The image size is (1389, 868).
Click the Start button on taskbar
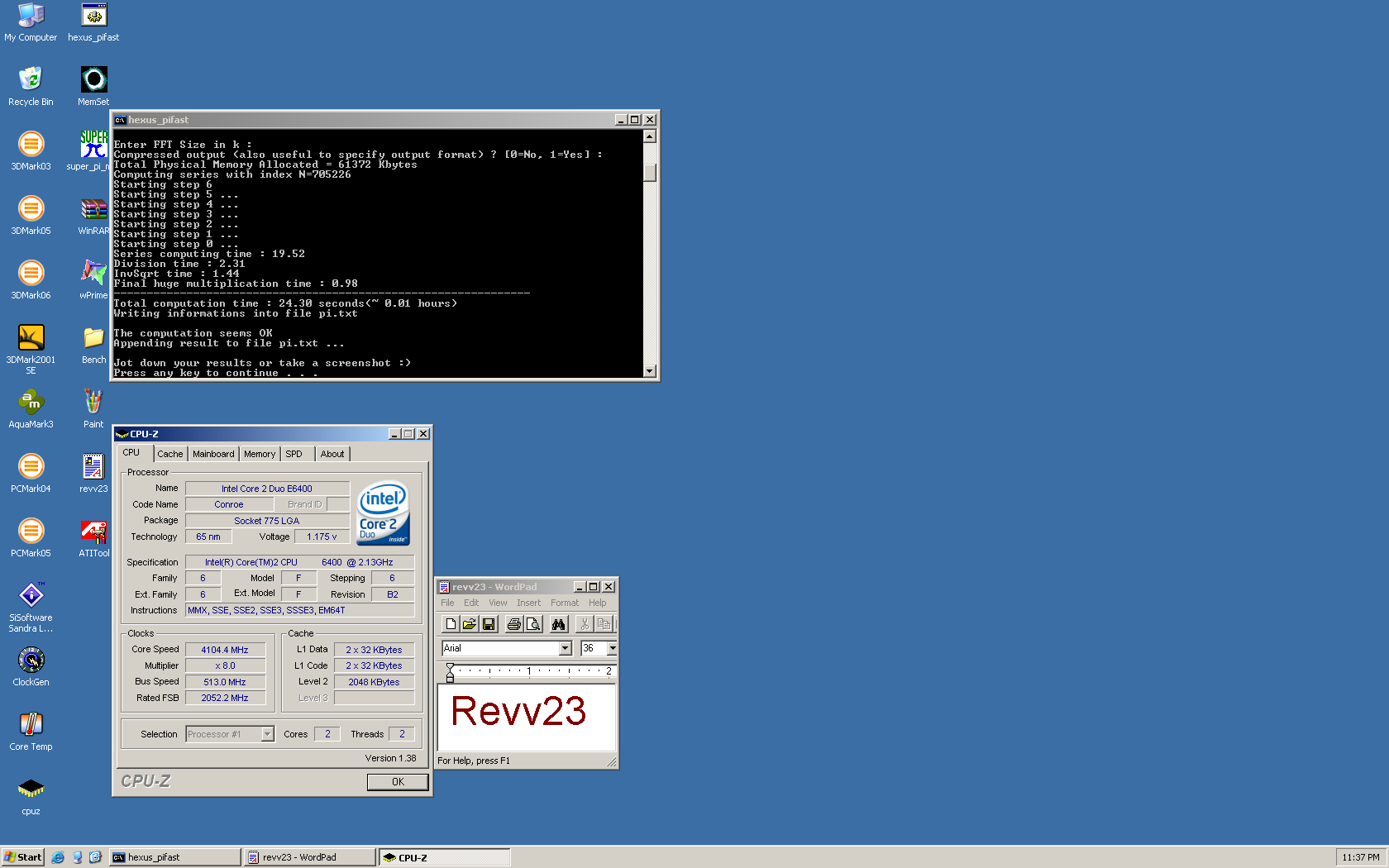[22, 857]
